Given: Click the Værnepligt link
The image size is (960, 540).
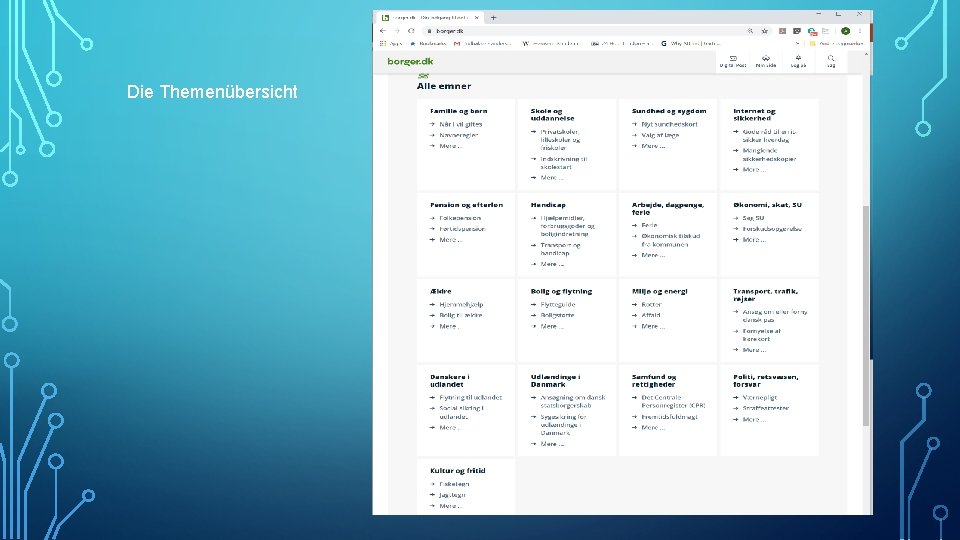Looking at the screenshot, I should pos(759,397).
